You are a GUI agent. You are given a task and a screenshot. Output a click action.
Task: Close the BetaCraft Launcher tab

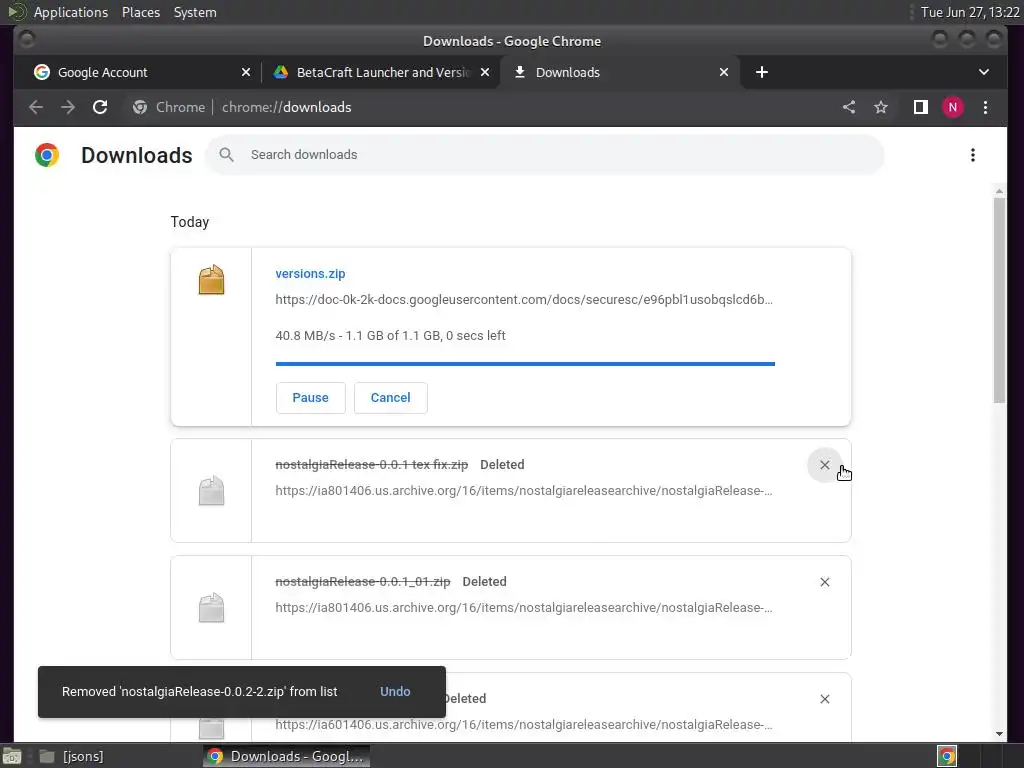point(485,72)
